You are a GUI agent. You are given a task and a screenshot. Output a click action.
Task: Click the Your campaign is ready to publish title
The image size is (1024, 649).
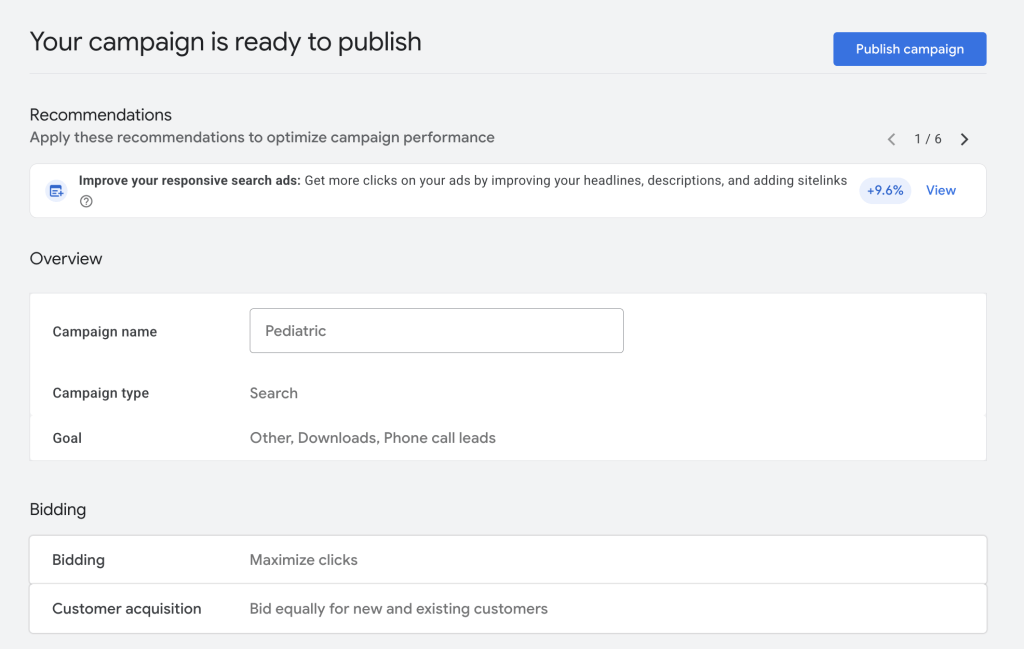[225, 42]
